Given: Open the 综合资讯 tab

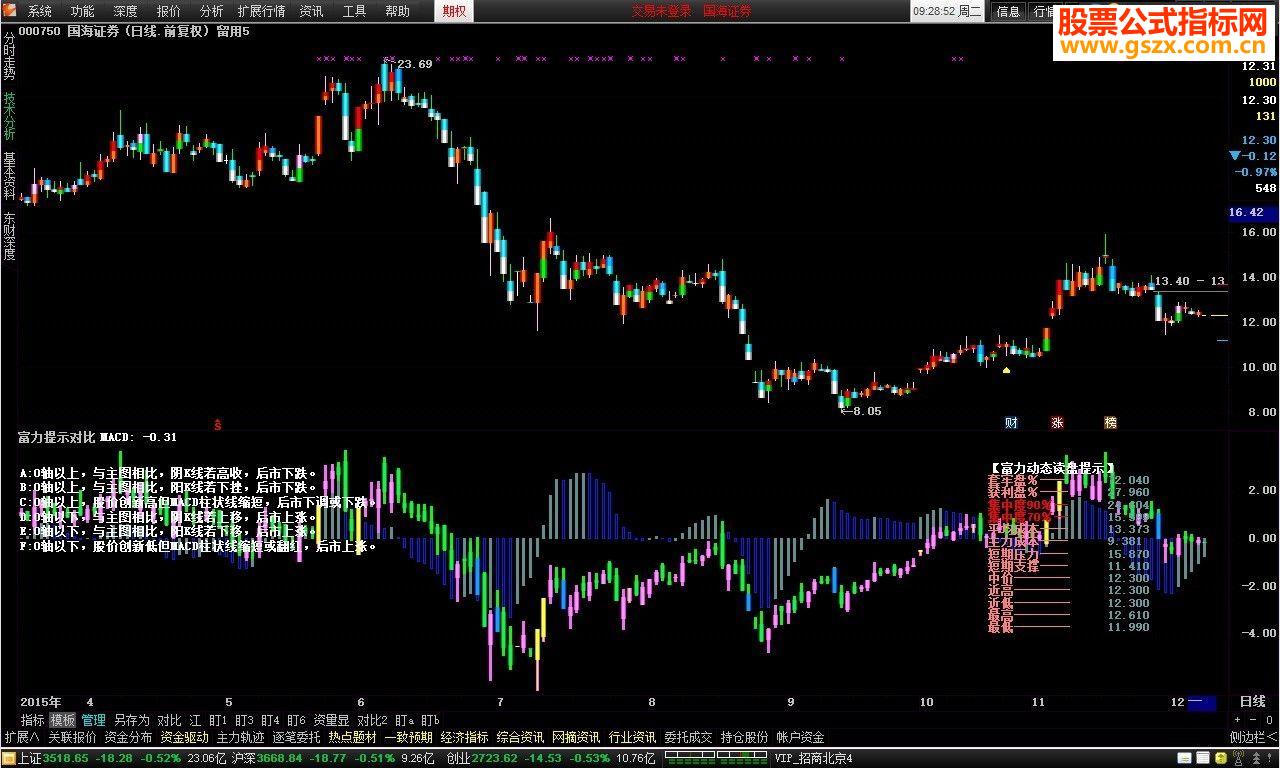Looking at the screenshot, I should 521,738.
